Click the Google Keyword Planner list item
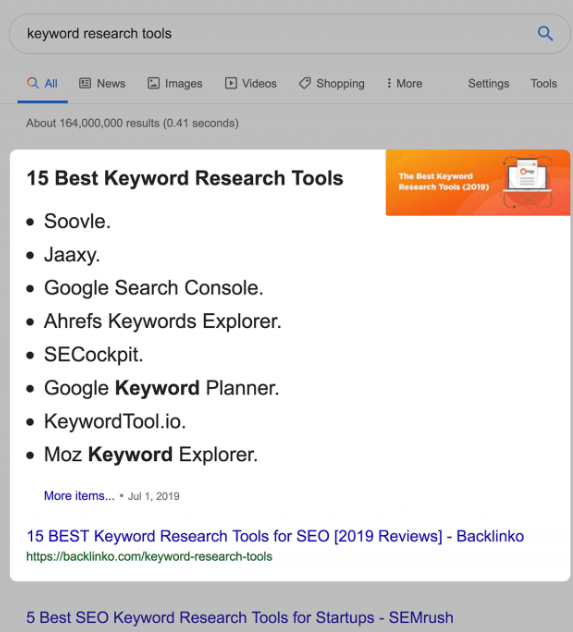Viewport: 573px width, 632px height. (x=162, y=388)
